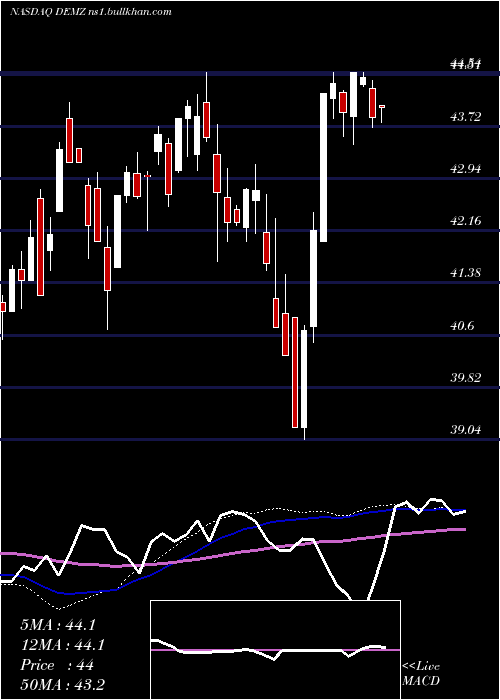Click the top 44.5 price label

click(x=466, y=65)
